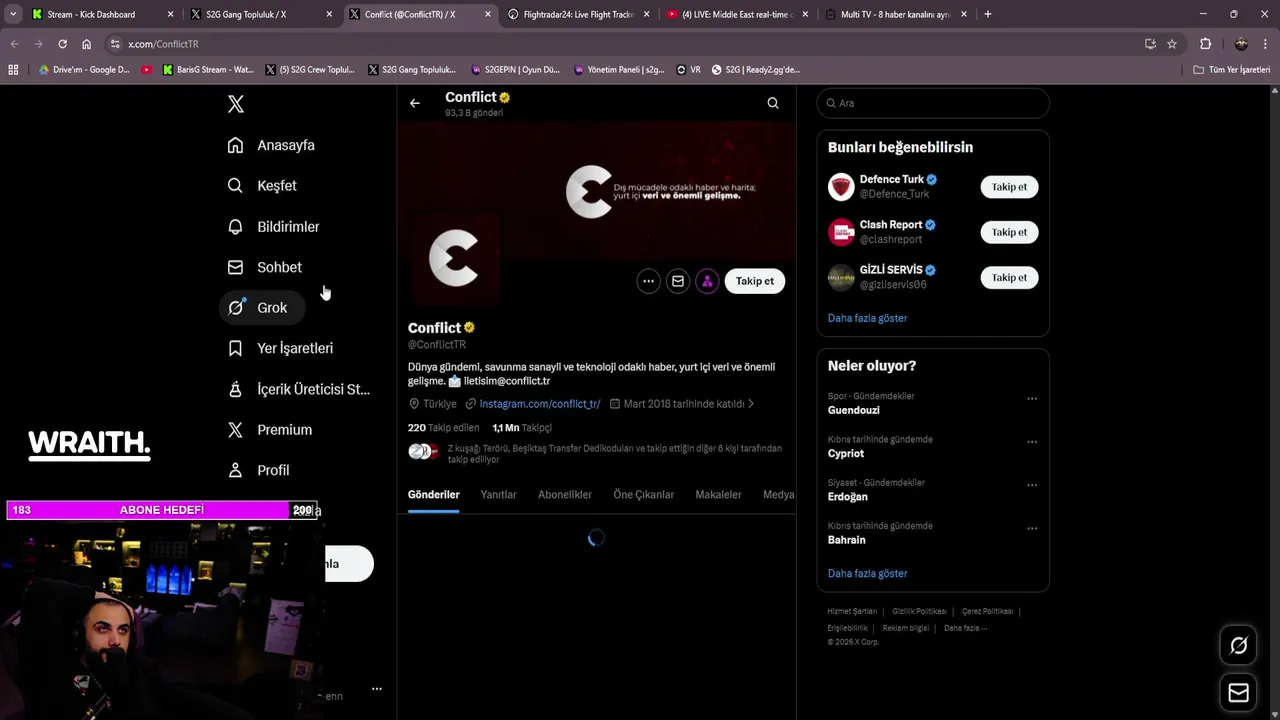Follow GİZLİ SERVİS account
The image size is (1280, 720).
click(x=1009, y=278)
